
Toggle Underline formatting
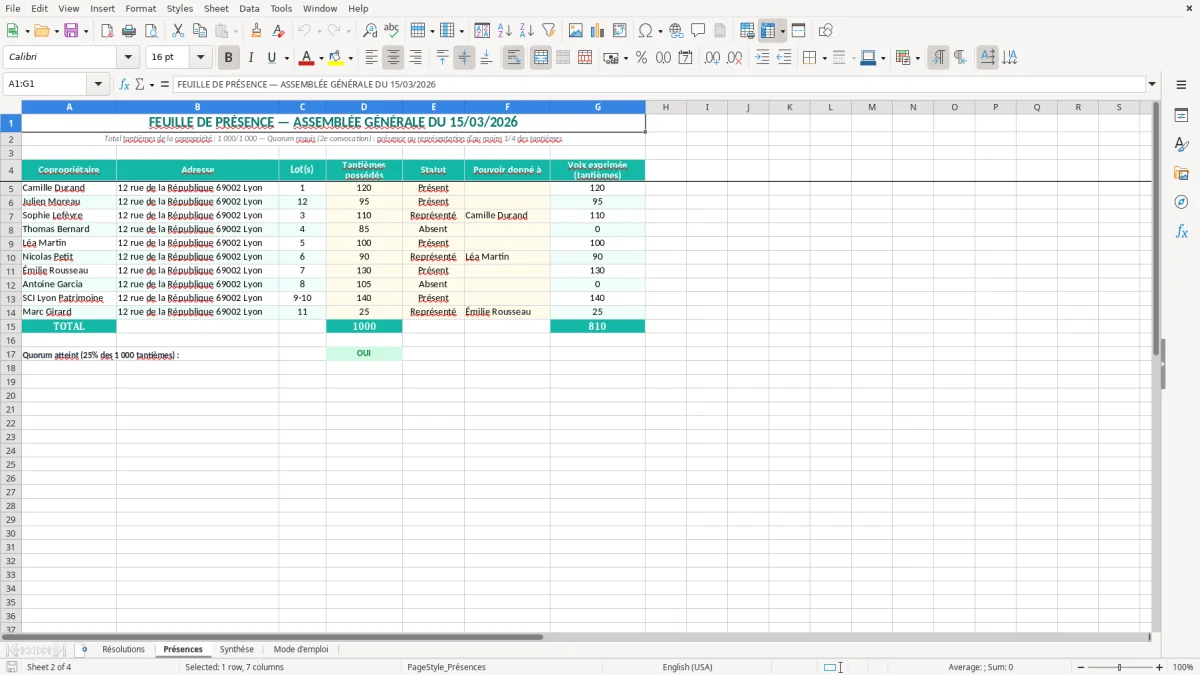click(271, 58)
